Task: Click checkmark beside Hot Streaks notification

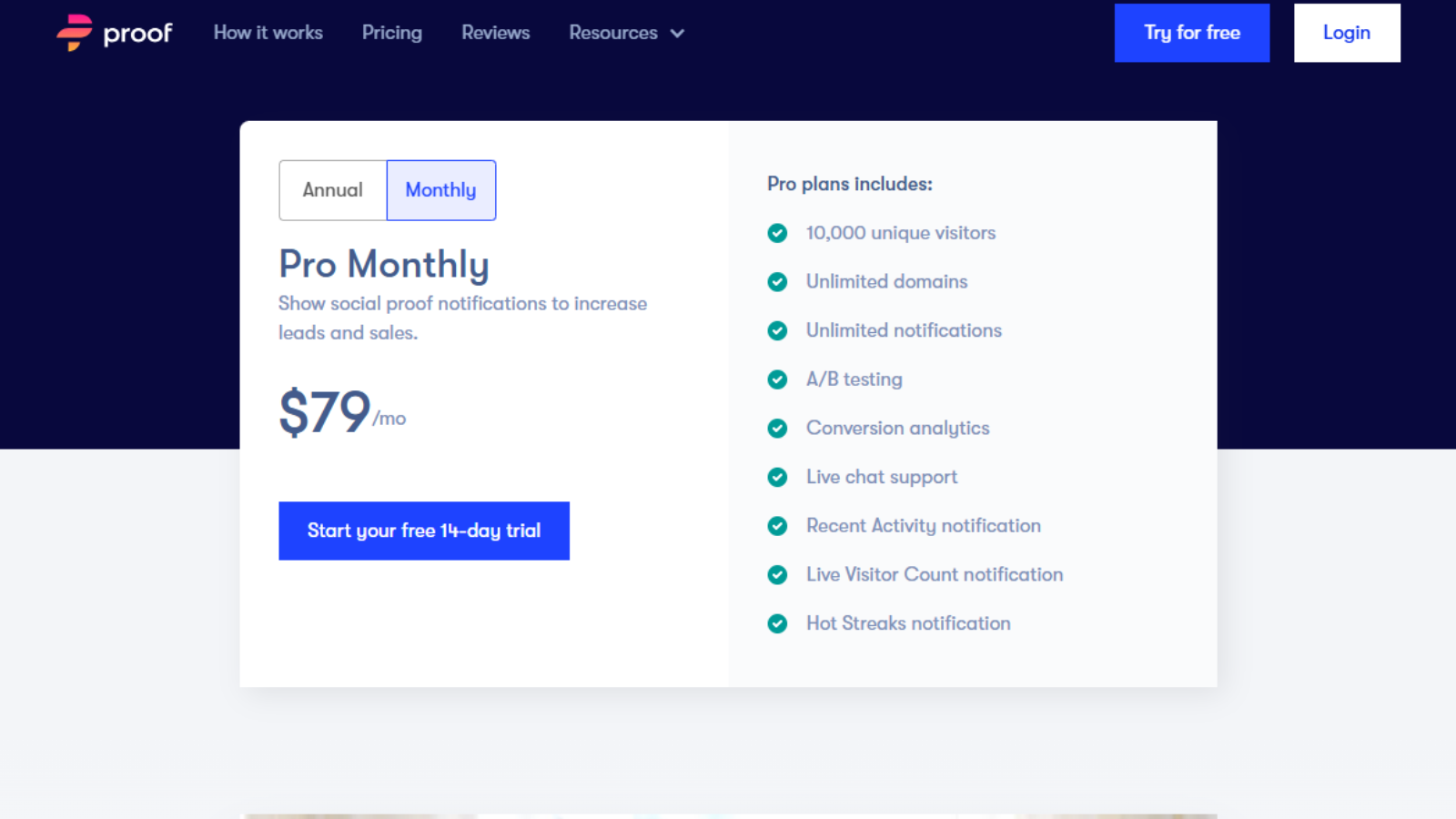Action: click(777, 623)
